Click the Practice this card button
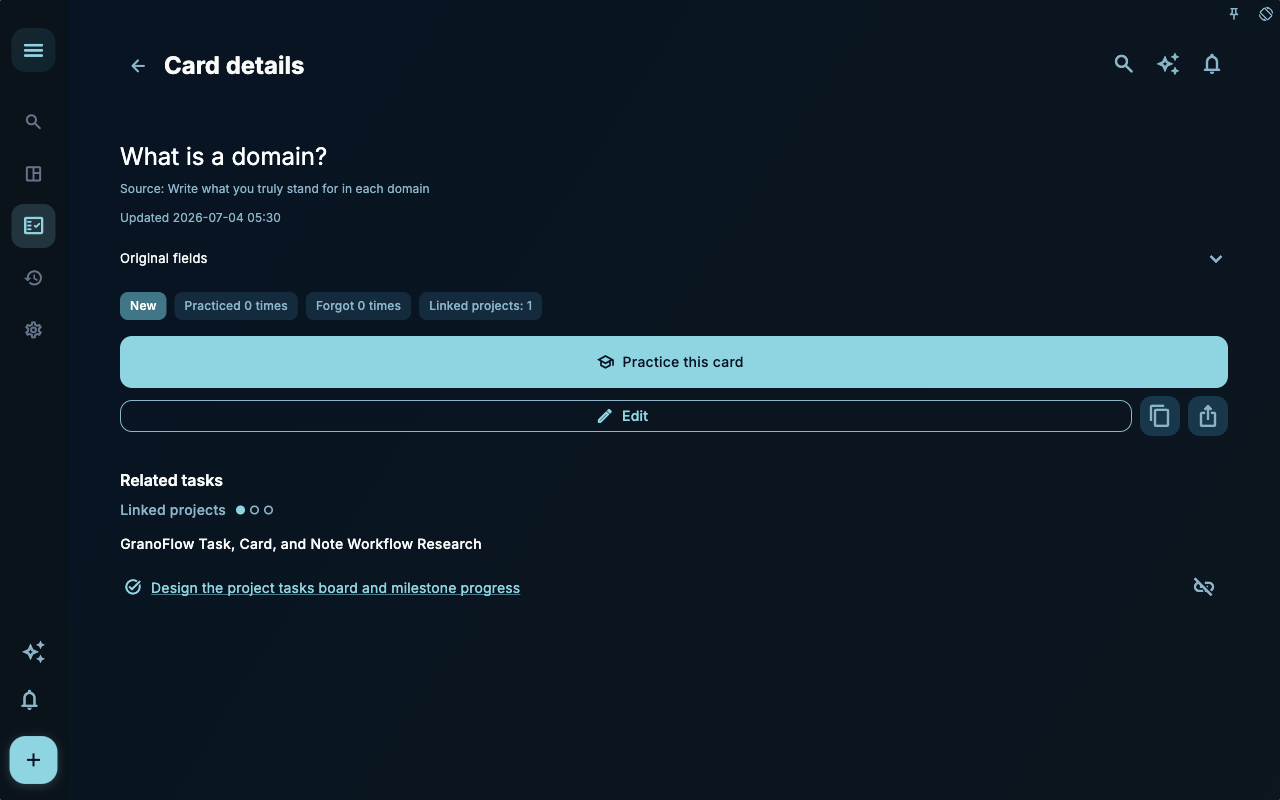The width and height of the screenshot is (1280, 800). (674, 362)
